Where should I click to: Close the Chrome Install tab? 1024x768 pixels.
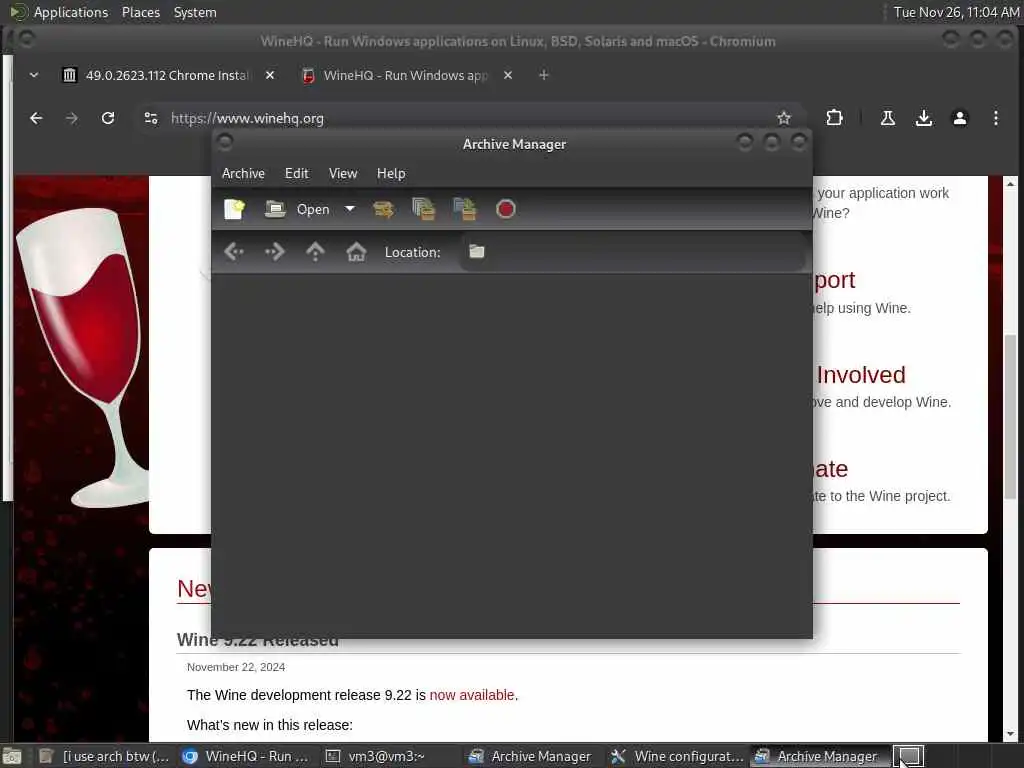(270, 75)
